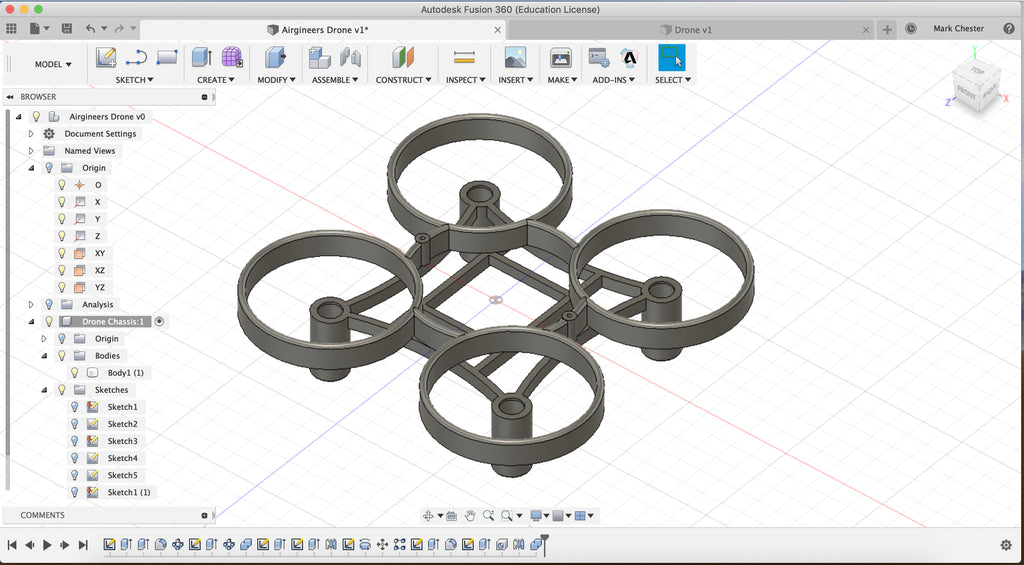This screenshot has height=565, width=1024.
Task: Open the MODEL workspace dropdown
Action: pos(53,65)
